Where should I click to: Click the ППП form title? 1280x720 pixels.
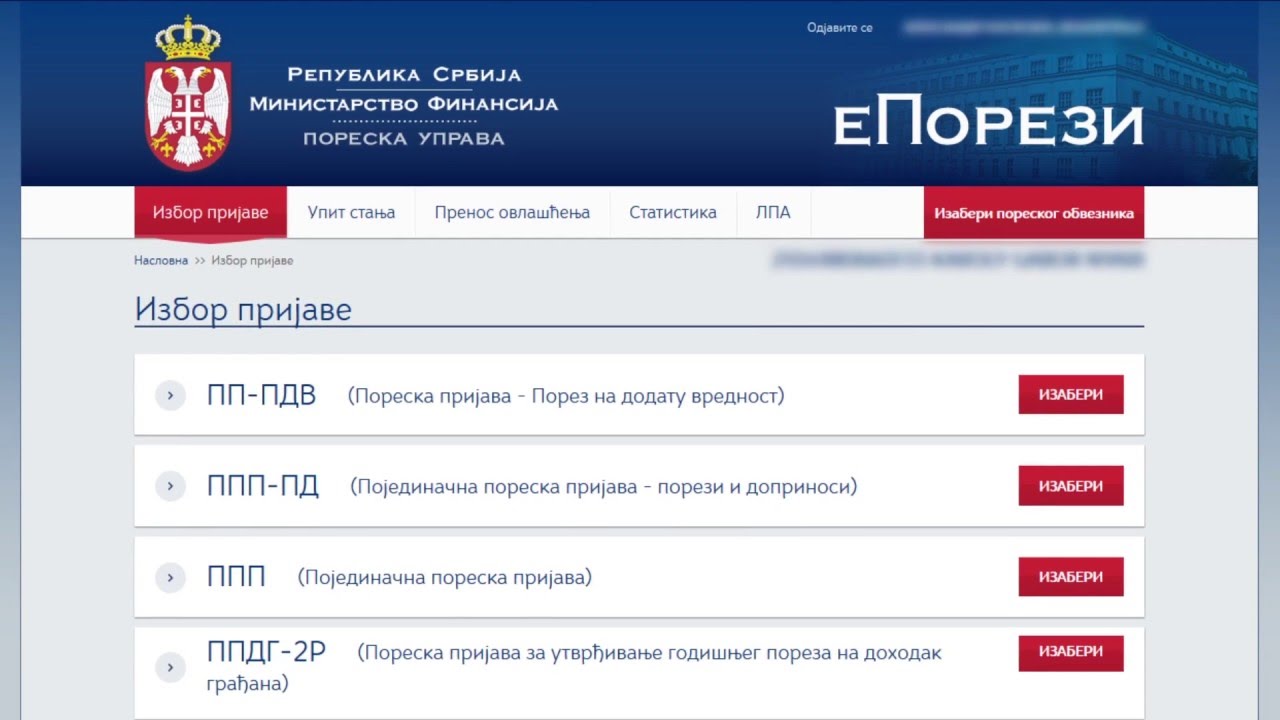pyautogui.click(x=236, y=577)
